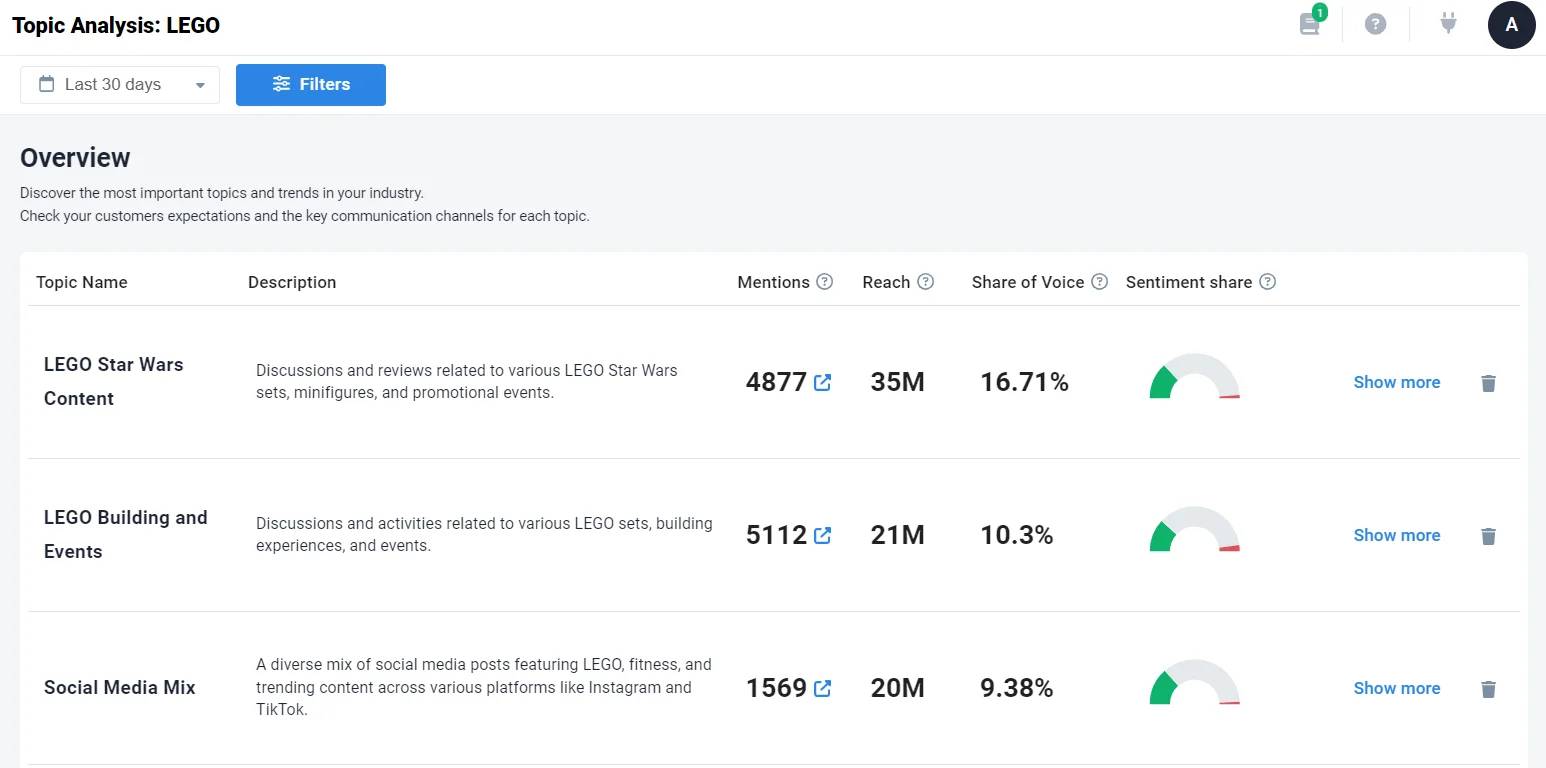This screenshot has height=768, width=1546.
Task: Delete the Social Media Mix topic
Action: (x=1488, y=689)
